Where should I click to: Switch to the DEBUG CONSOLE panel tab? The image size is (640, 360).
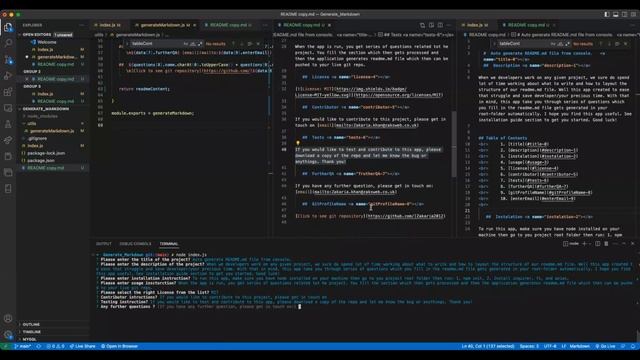pyautogui.click(x=135, y=244)
